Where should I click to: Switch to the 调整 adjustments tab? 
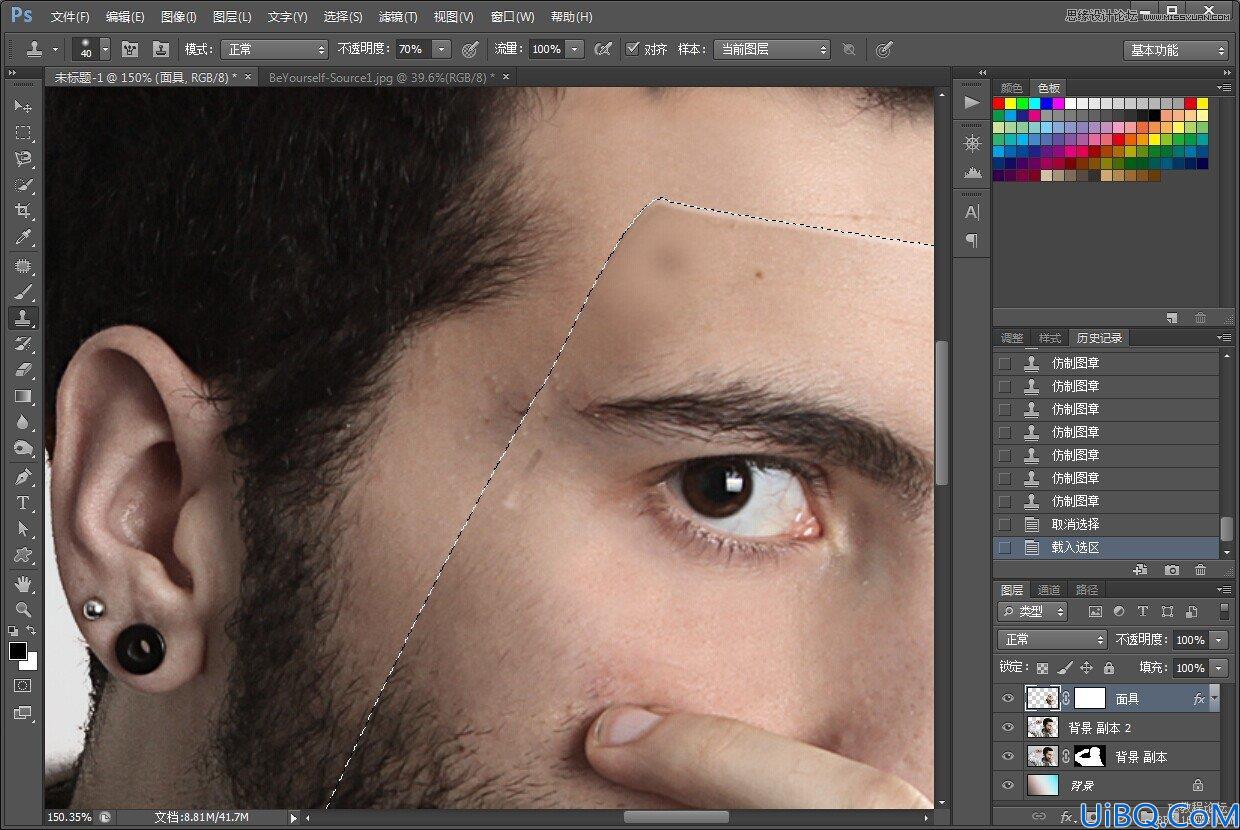[1012, 338]
